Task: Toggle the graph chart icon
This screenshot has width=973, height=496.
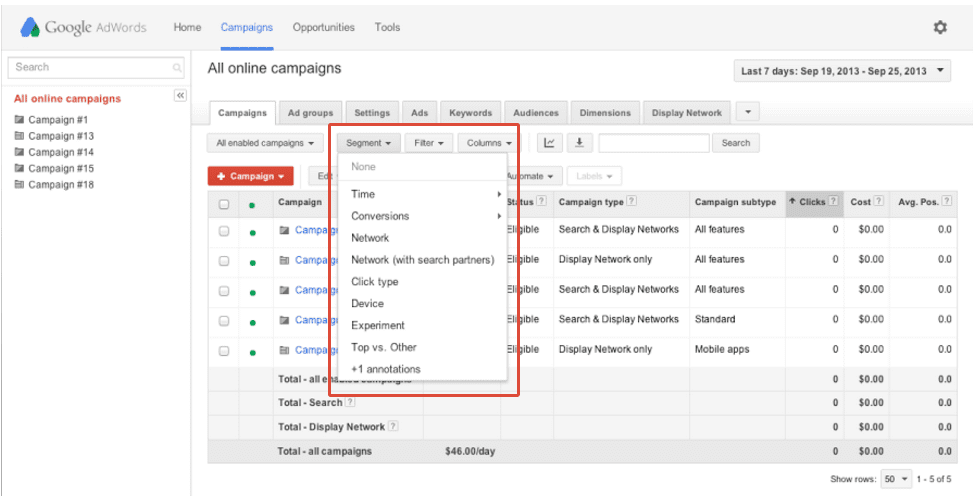Action: click(549, 143)
